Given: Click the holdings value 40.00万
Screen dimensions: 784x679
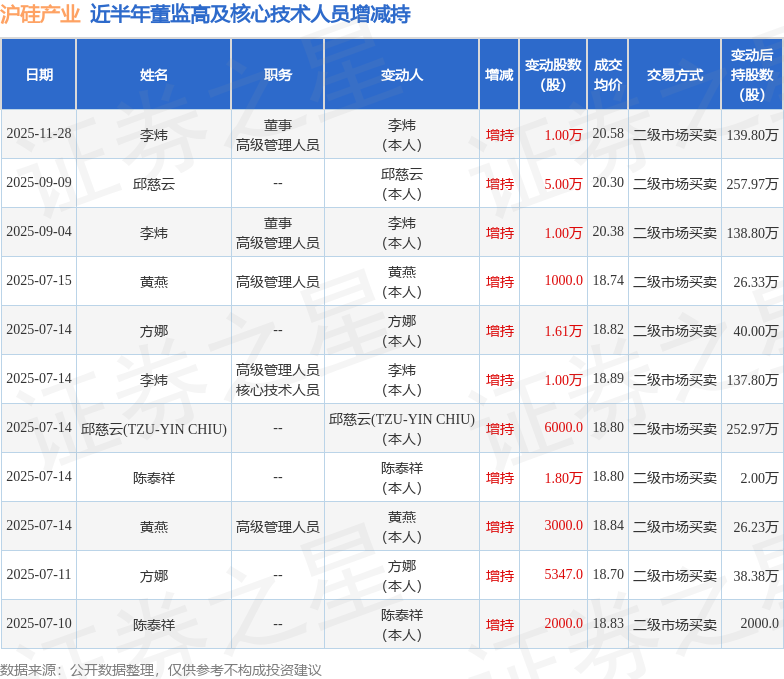Looking at the screenshot, I should [x=756, y=331].
